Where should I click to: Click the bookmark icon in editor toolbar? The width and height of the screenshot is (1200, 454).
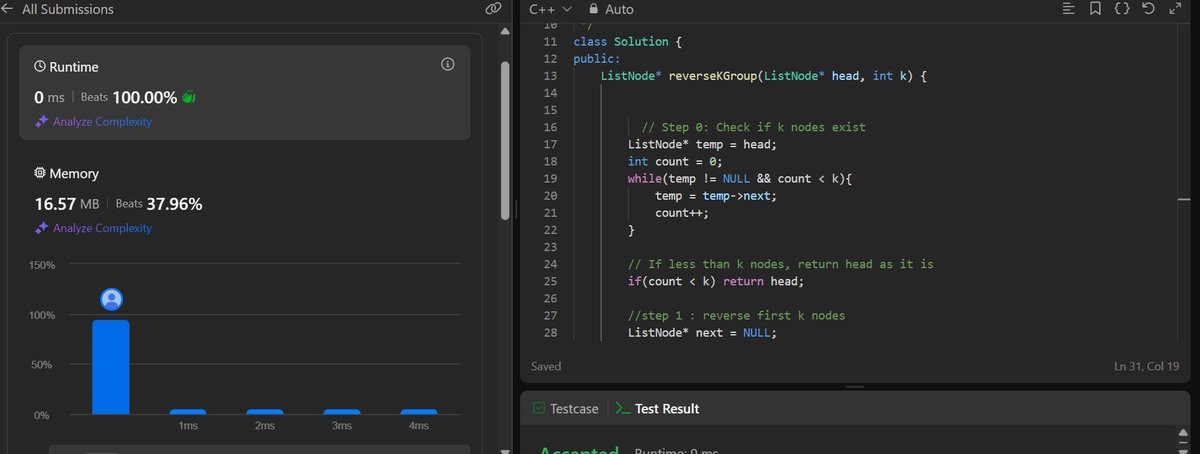1096,9
